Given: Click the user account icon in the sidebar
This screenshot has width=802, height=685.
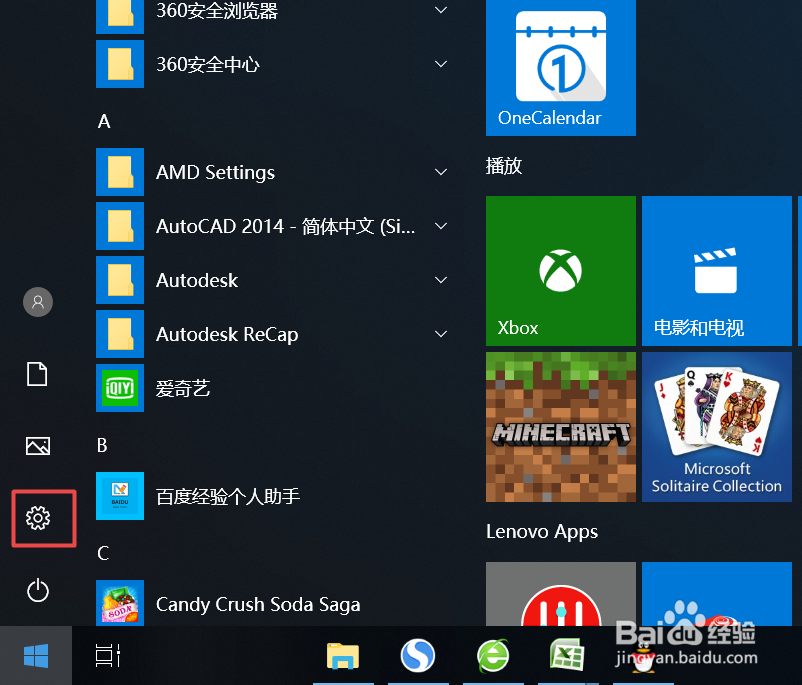Looking at the screenshot, I should coord(37,301).
